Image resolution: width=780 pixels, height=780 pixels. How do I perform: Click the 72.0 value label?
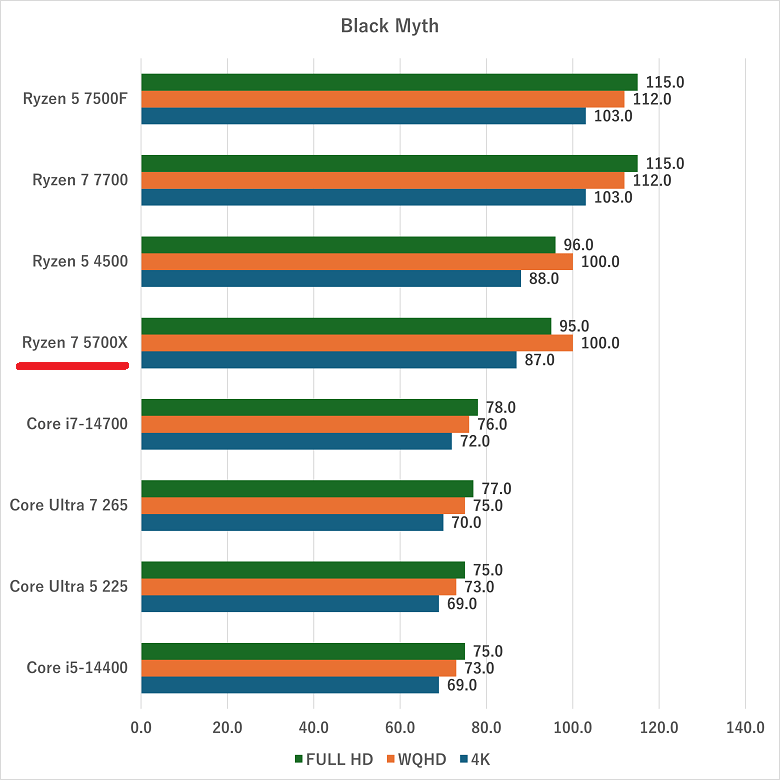pyautogui.click(x=475, y=441)
